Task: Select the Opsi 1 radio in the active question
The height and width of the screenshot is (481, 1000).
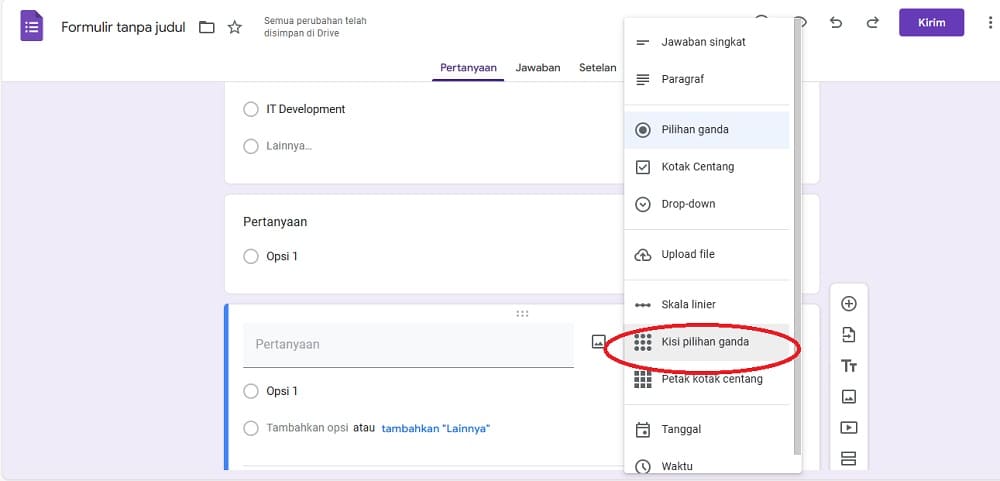Action: 251,391
